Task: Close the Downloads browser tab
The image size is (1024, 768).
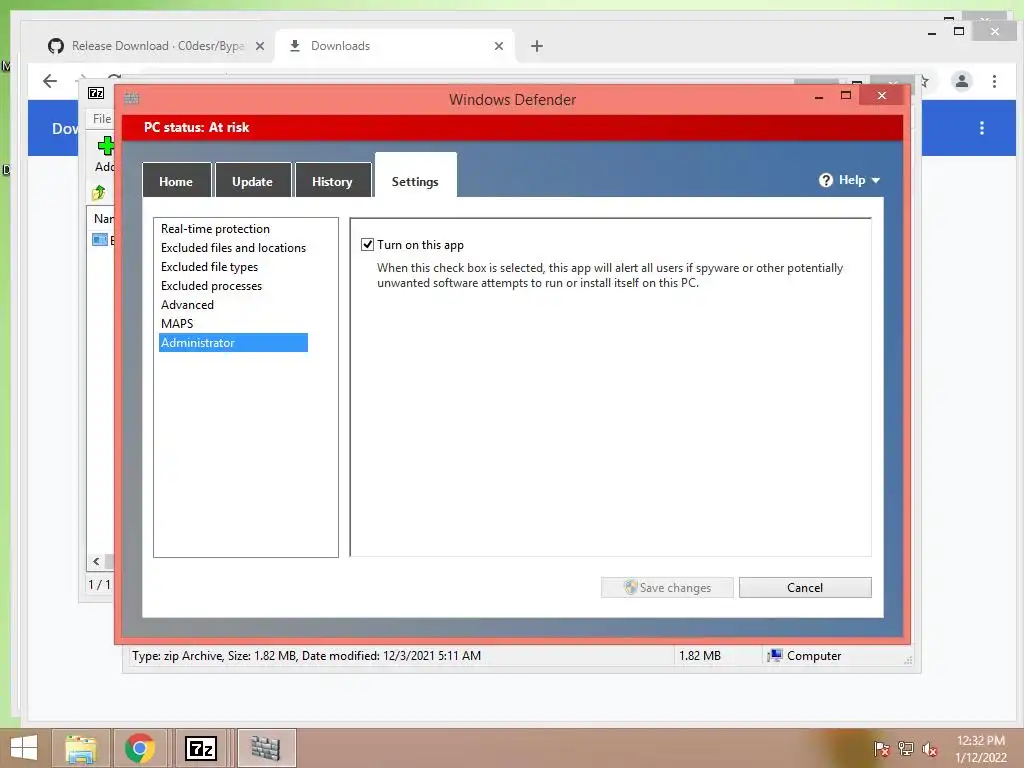Action: [499, 46]
